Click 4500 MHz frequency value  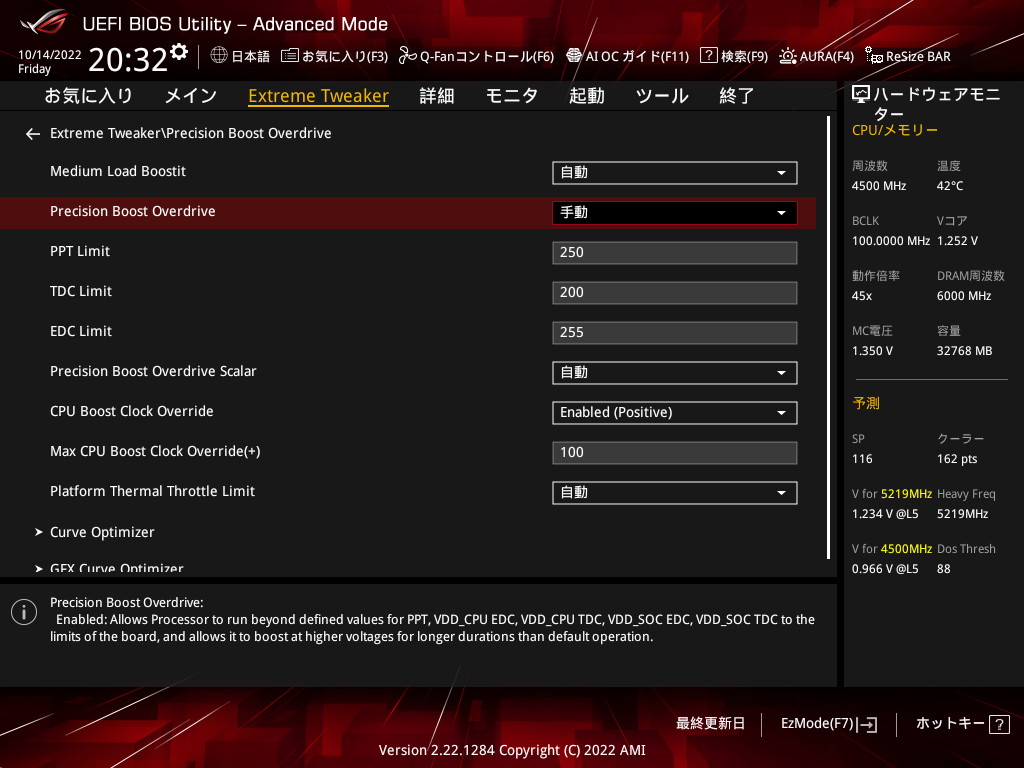(879, 186)
